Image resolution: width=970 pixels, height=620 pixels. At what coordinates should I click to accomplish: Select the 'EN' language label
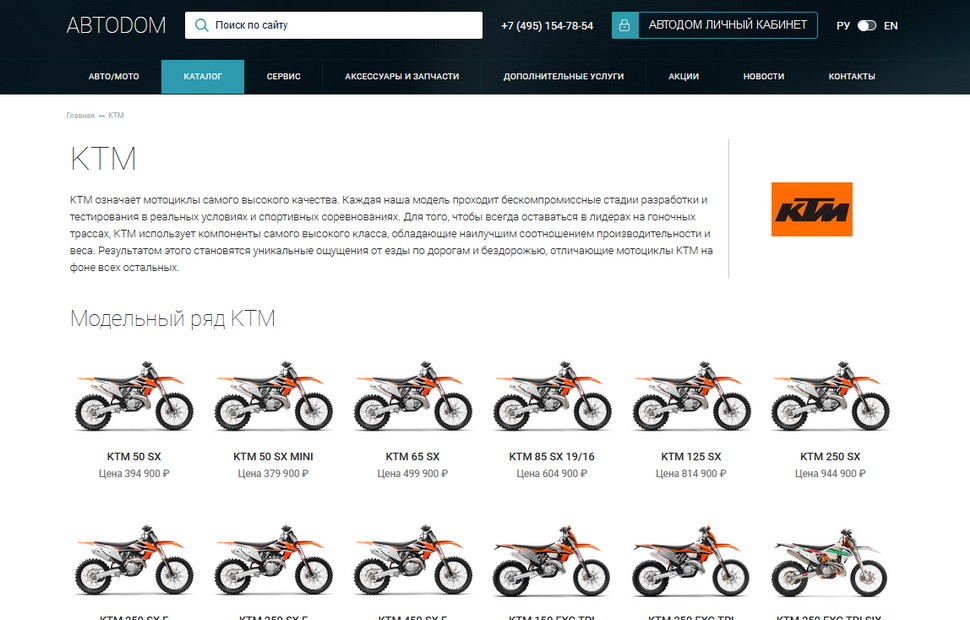(891, 26)
